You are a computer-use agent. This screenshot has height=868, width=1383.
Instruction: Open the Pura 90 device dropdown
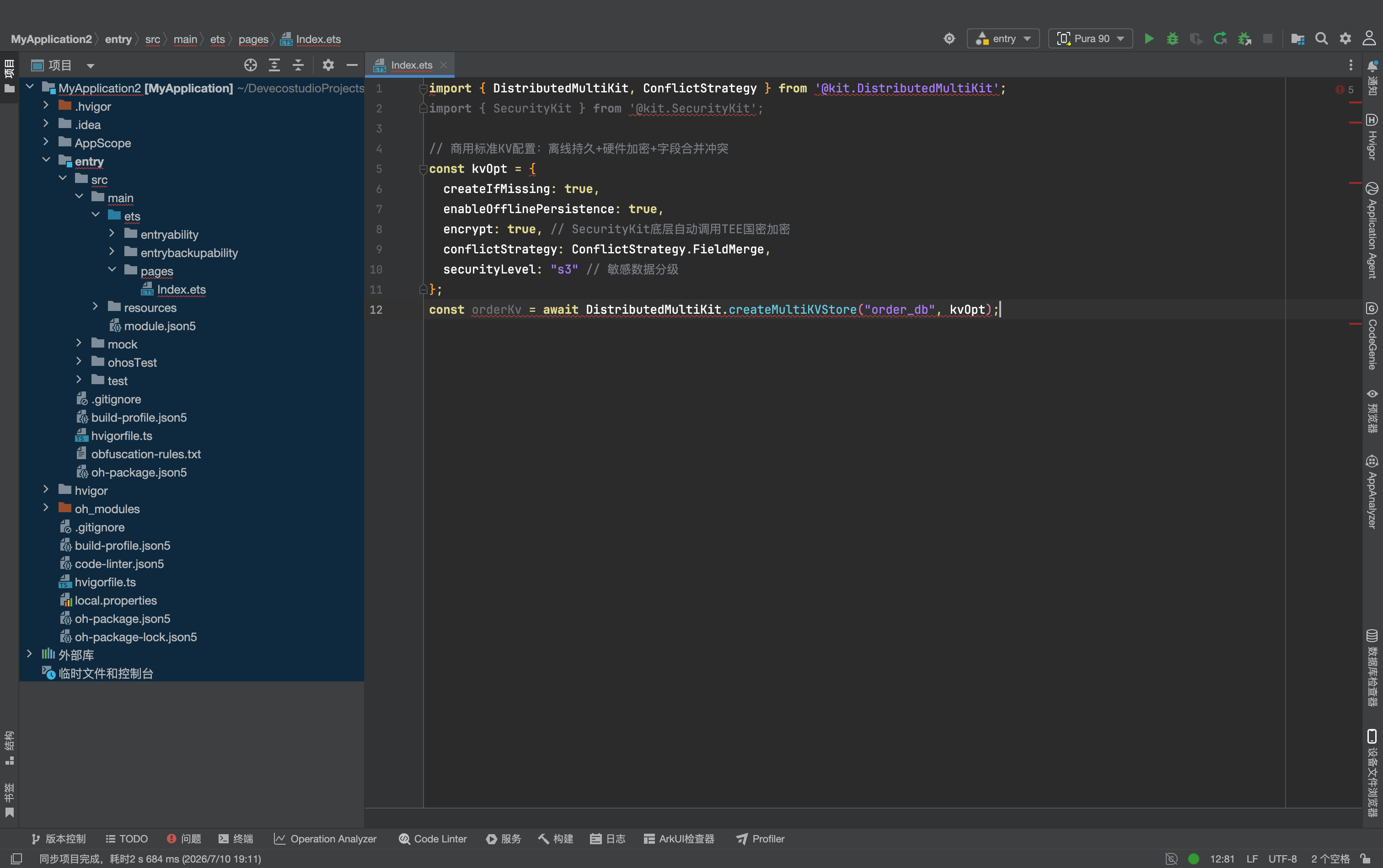(1090, 38)
